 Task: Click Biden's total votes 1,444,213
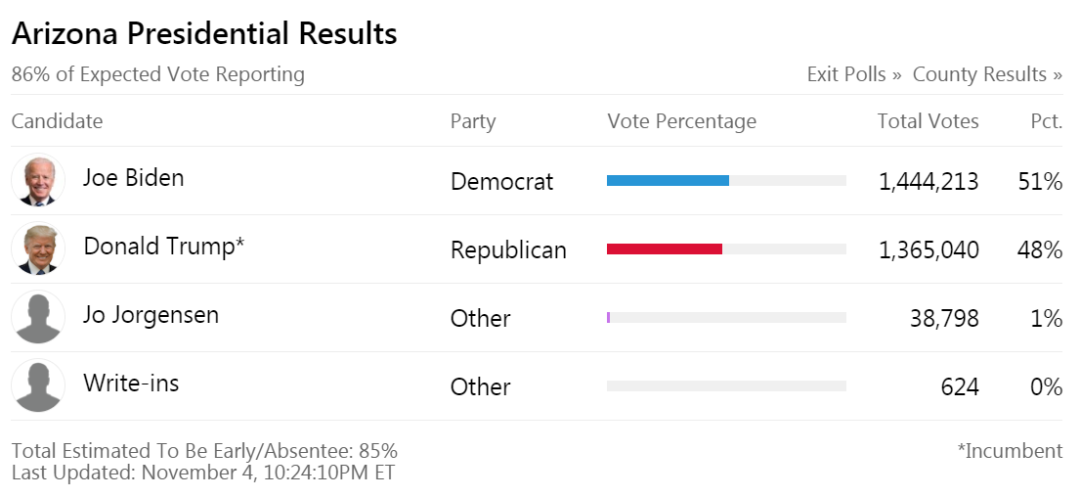pyautogui.click(x=928, y=182)
